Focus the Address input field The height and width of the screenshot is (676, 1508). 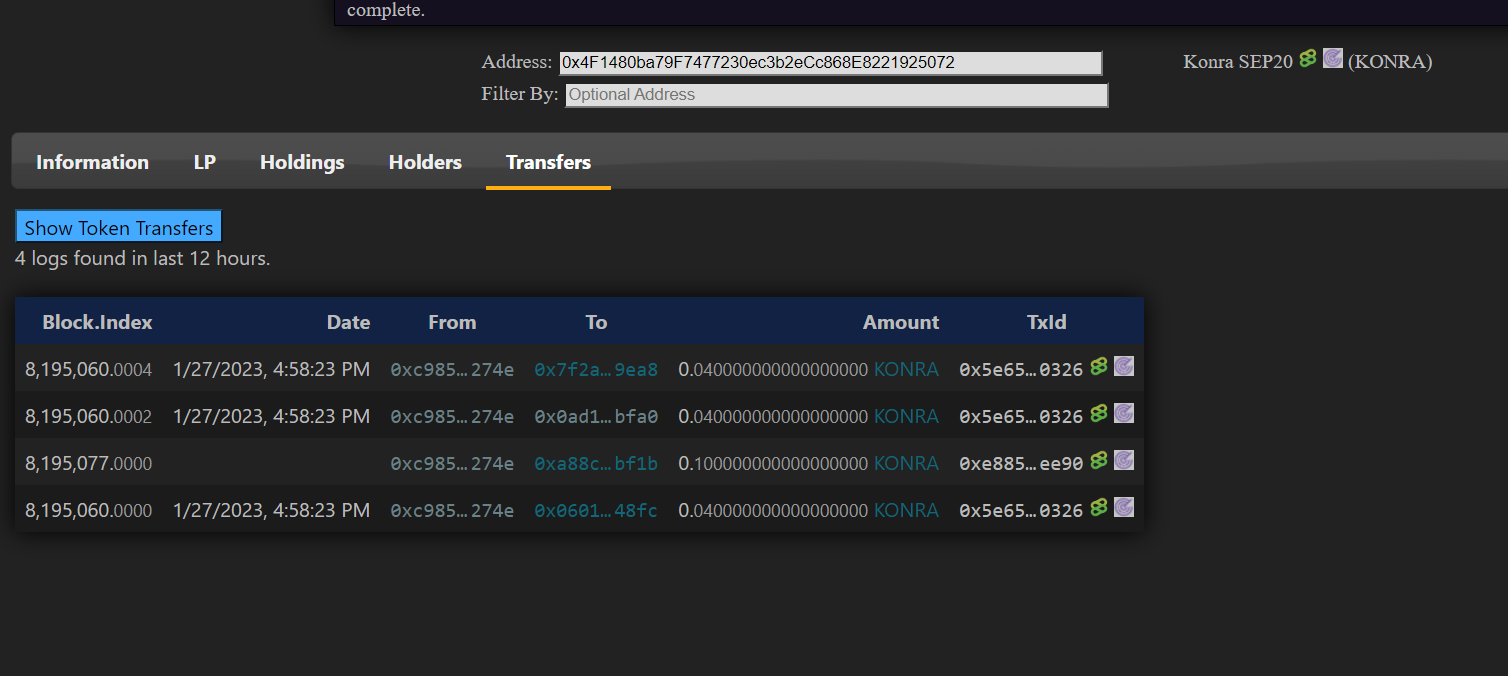coord(830,63)
